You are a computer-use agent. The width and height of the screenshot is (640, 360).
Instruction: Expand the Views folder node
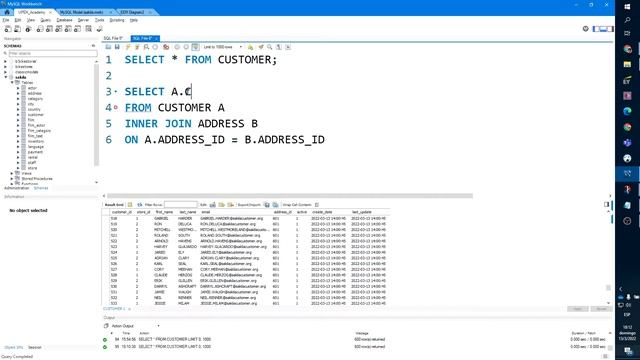pos(12,173)
